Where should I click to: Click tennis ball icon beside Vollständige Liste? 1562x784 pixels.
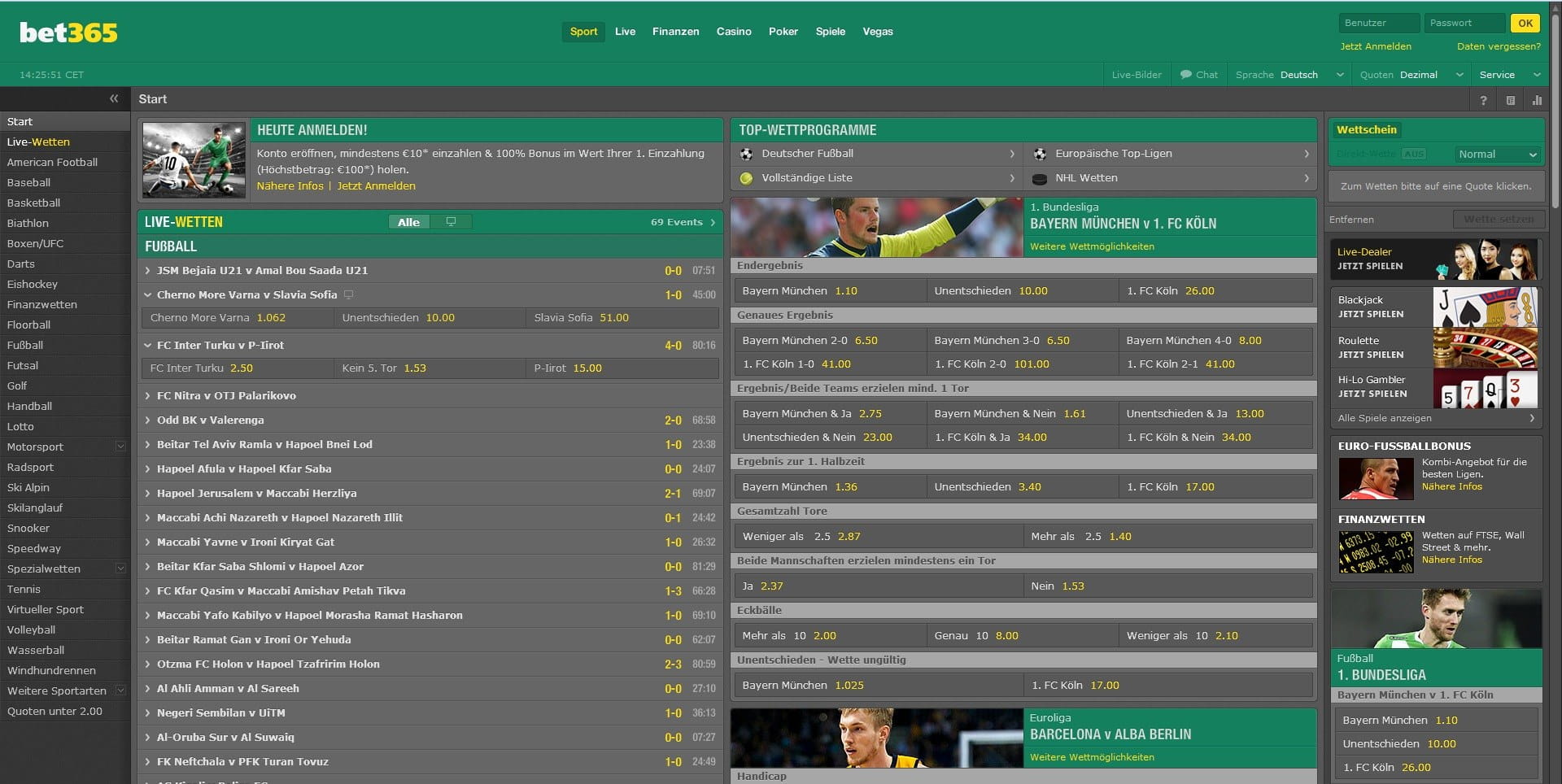[x=746, y=178]
